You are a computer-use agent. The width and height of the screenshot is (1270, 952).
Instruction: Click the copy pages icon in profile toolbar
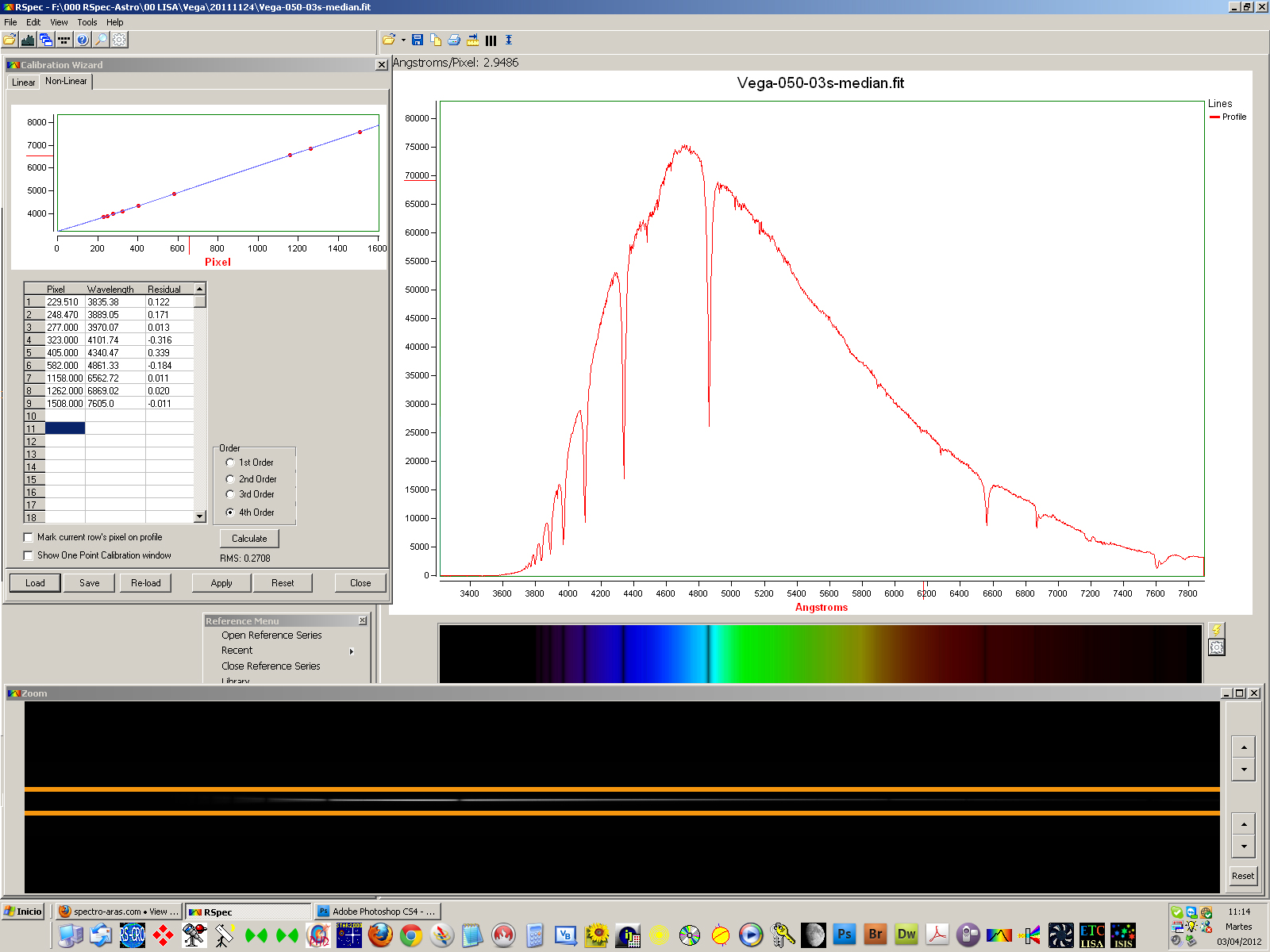point(436,40)
